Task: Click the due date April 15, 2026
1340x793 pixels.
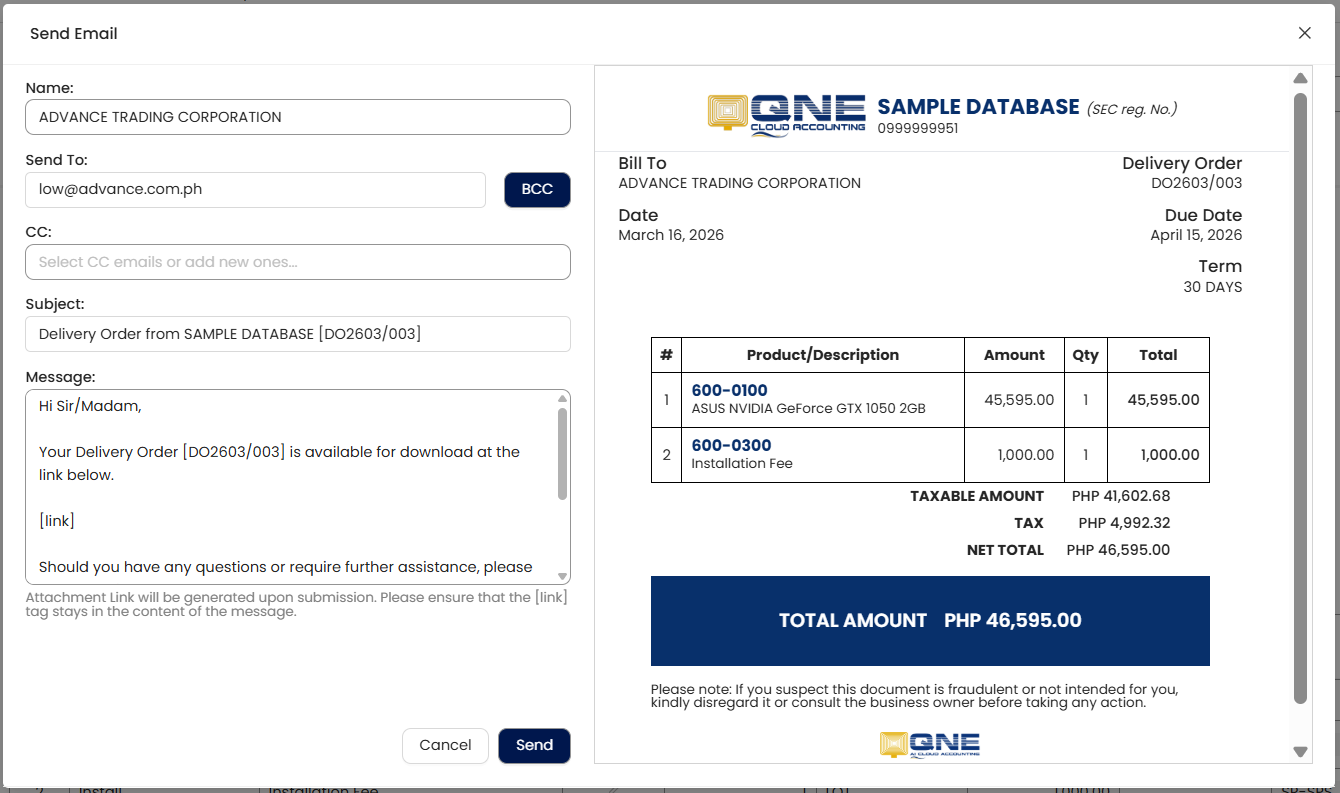Action: (1196, 235)
